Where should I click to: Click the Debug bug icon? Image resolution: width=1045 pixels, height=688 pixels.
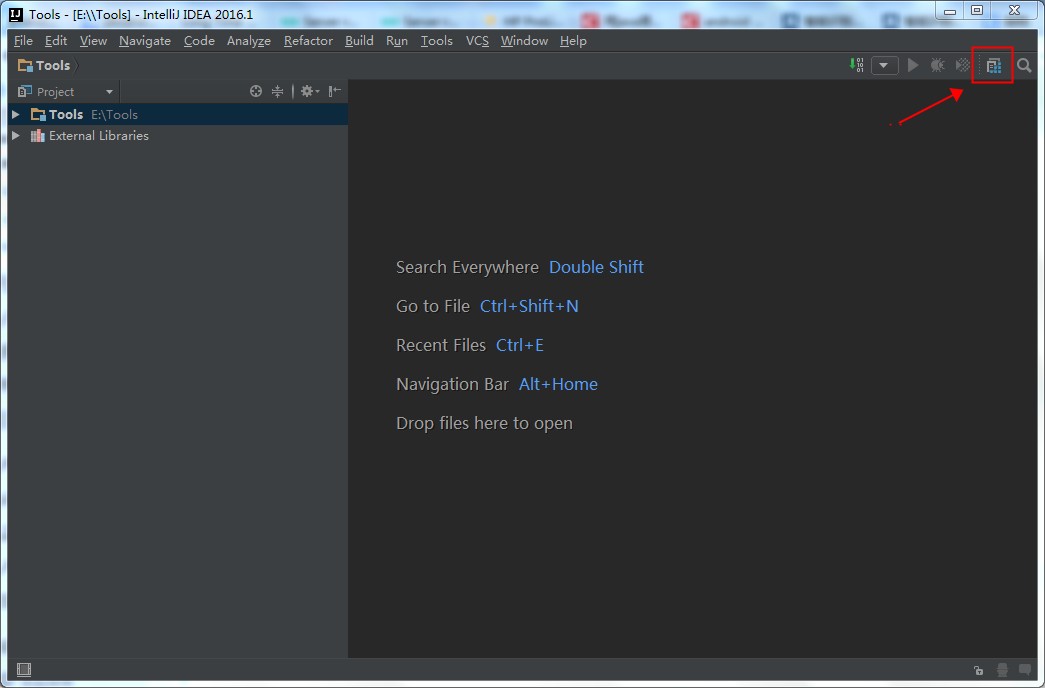[x=937, y=65]
